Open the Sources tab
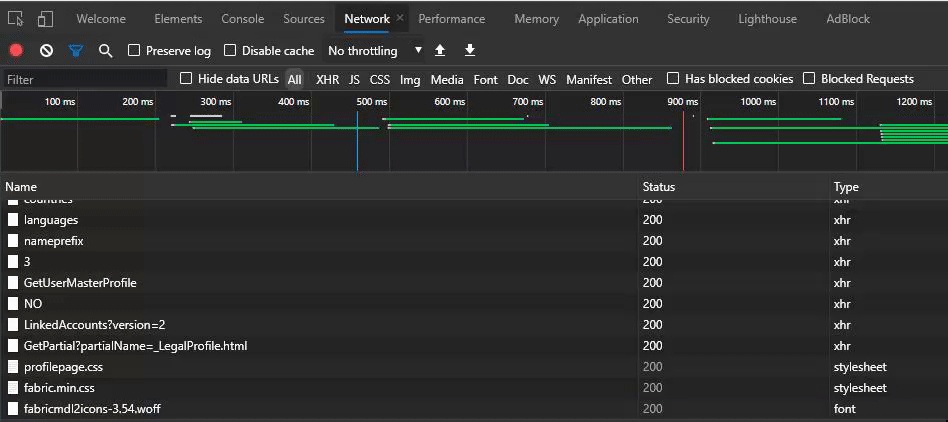Viewport: 948px width, 422px height. [304, 19]
